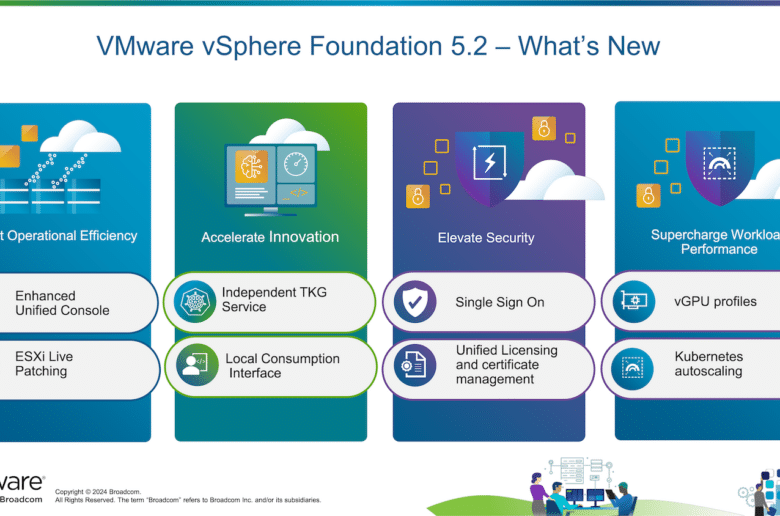Click the team at desk illustration in footer

pyautogui.click(x=583, y=486)
